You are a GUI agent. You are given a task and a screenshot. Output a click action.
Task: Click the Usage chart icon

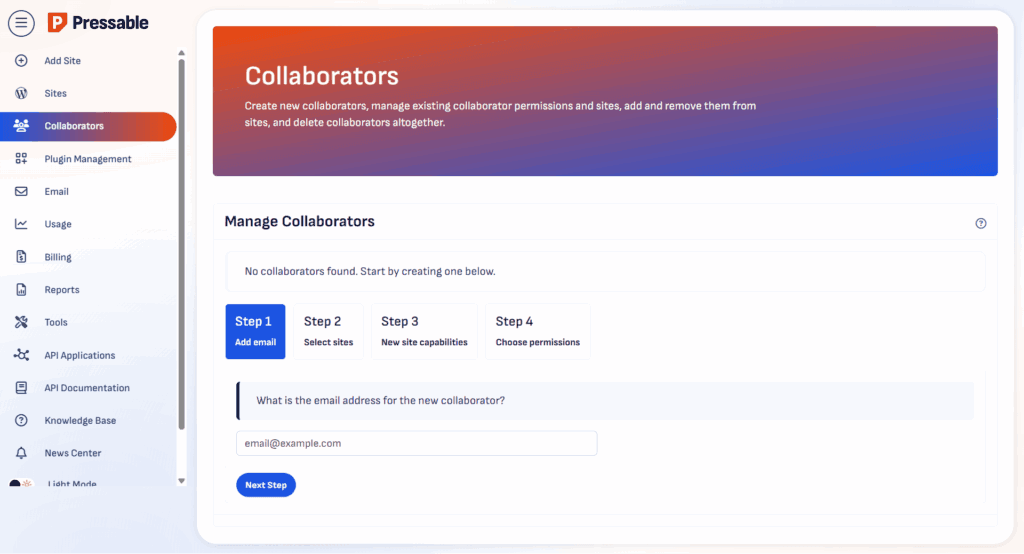pyautogui.click(x=21, y=224)
